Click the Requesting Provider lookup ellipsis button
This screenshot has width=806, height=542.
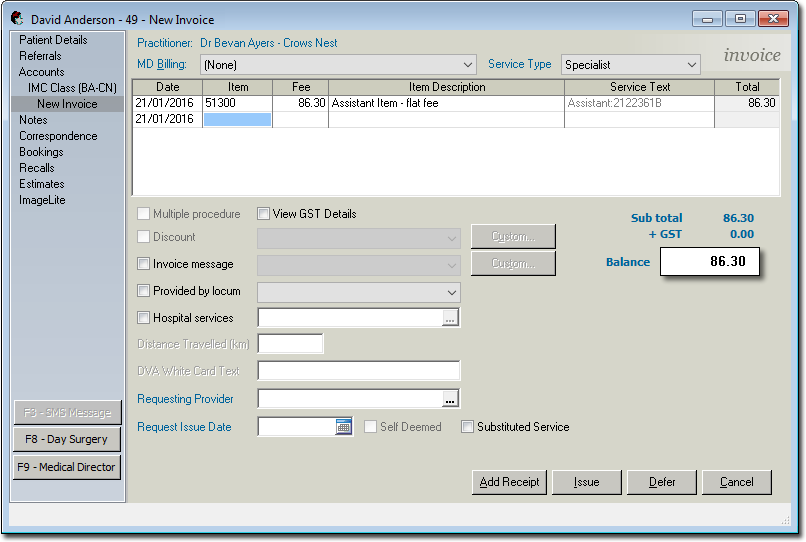click(451, 399)
